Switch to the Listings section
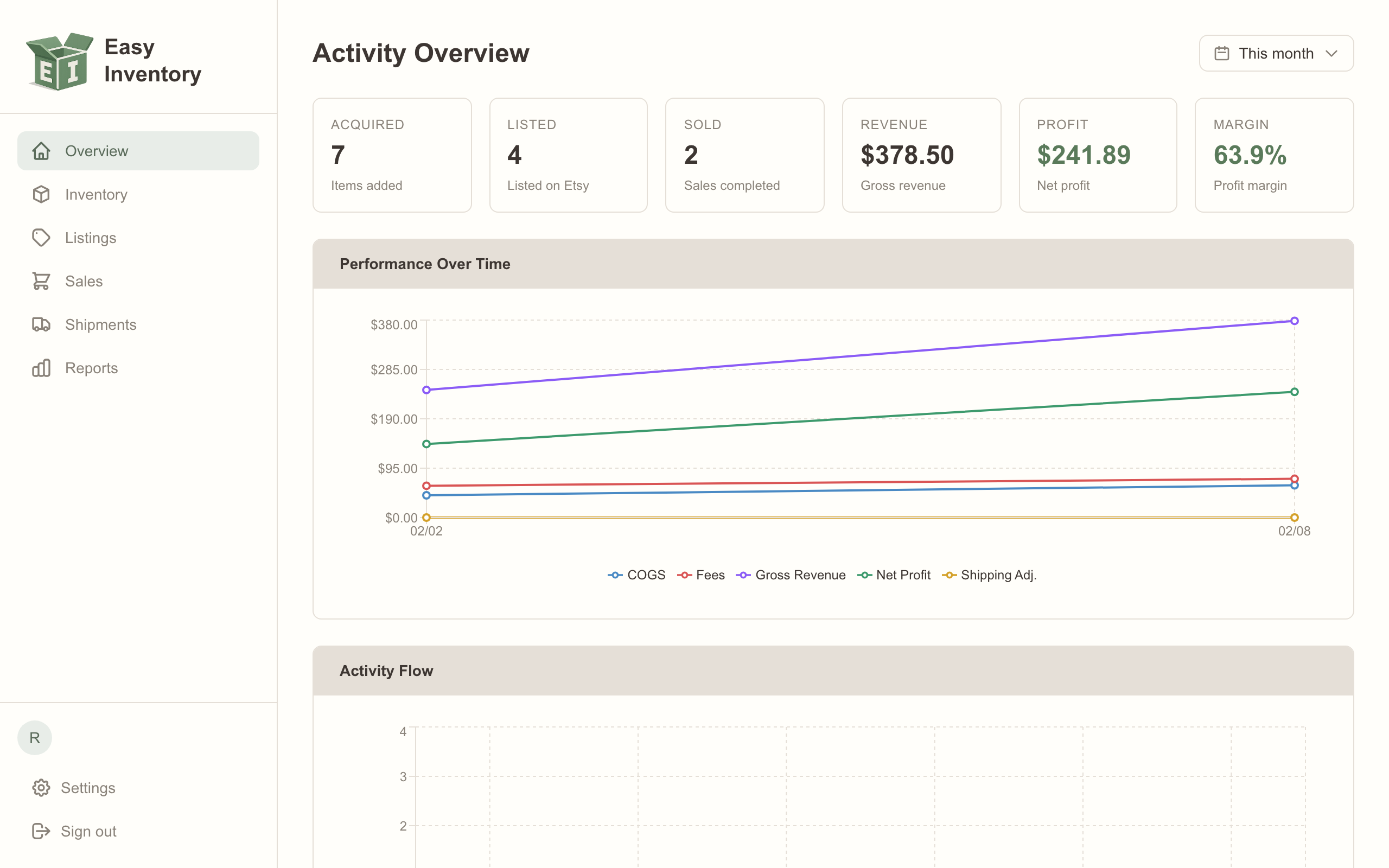The height and width of the screenshot is (868, 1389). tap(90, 237)
